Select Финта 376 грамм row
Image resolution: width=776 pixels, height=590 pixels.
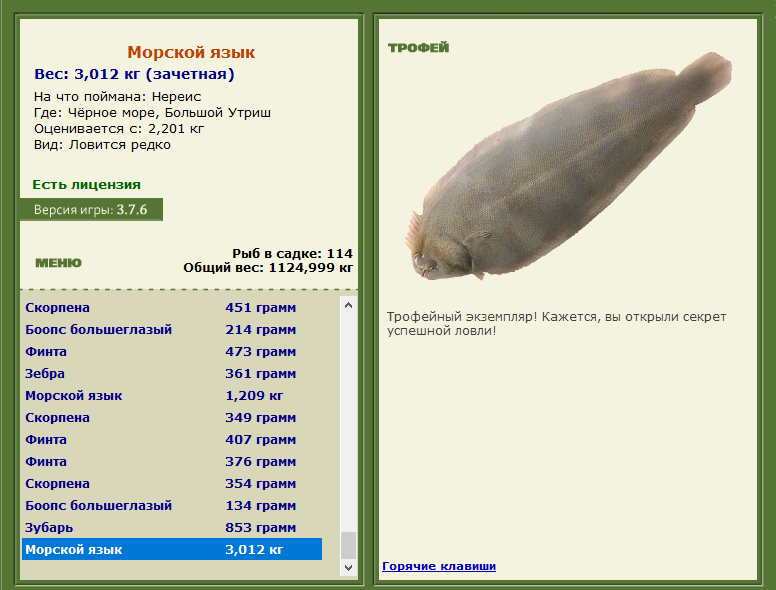(x=172, y=462)
